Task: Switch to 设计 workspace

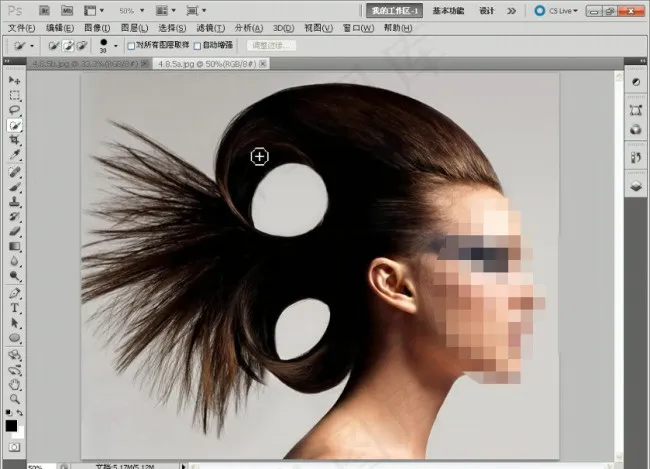Action: [486, 11]
